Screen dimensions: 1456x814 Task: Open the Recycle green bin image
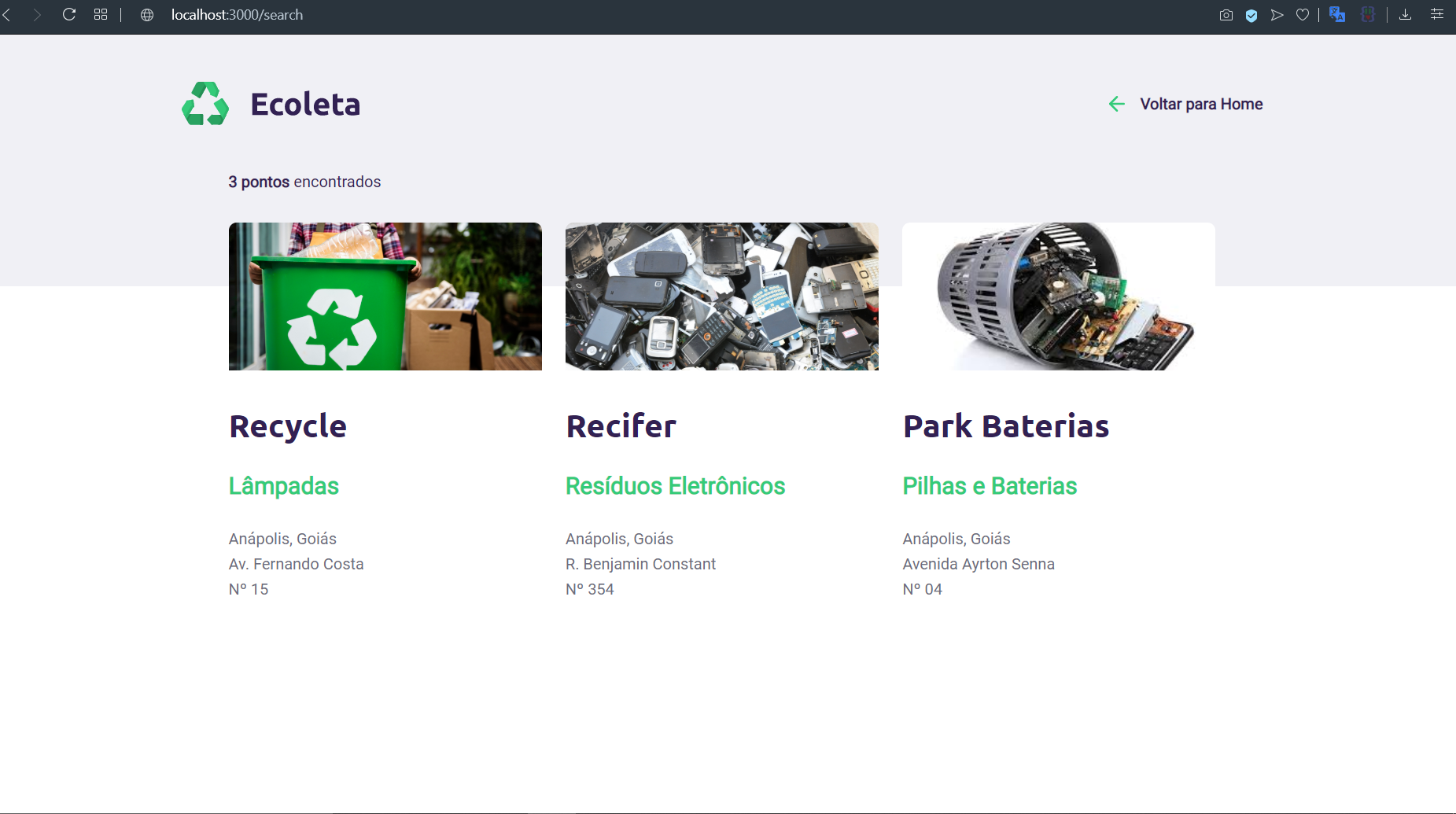(385, 297)
